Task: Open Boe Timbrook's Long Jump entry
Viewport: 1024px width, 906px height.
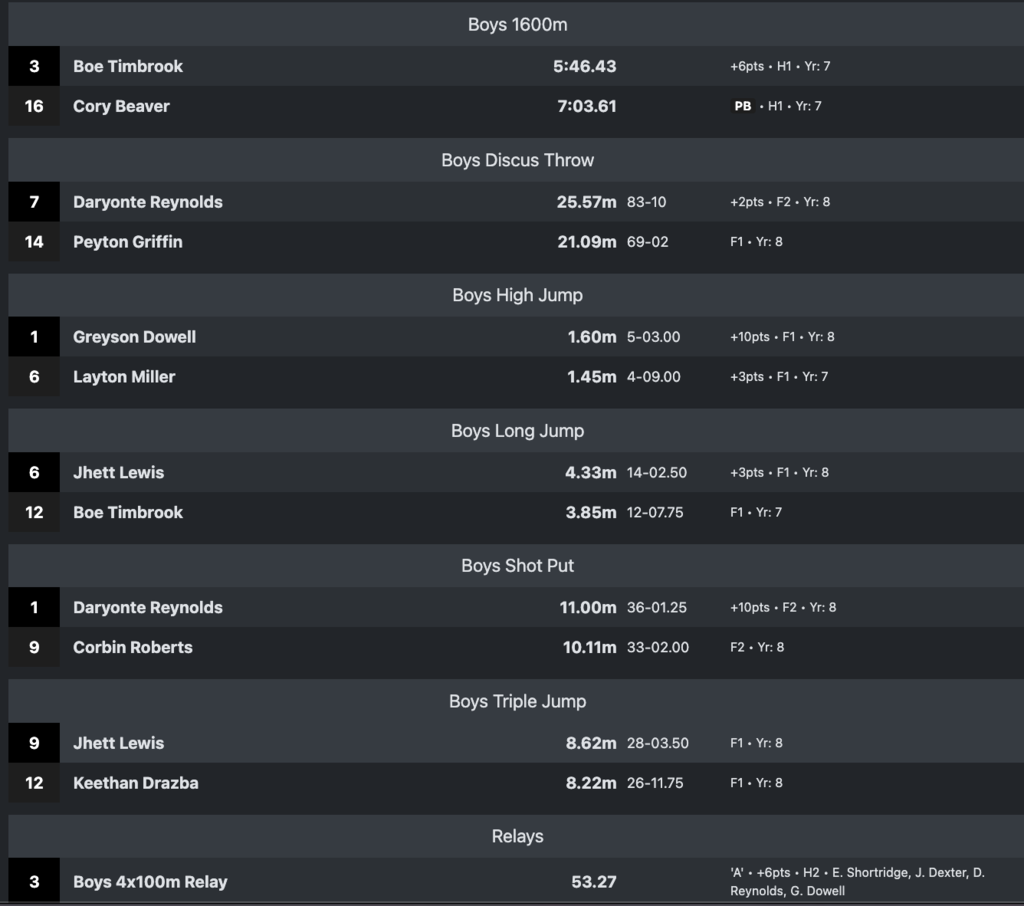Action: (128, 512)
